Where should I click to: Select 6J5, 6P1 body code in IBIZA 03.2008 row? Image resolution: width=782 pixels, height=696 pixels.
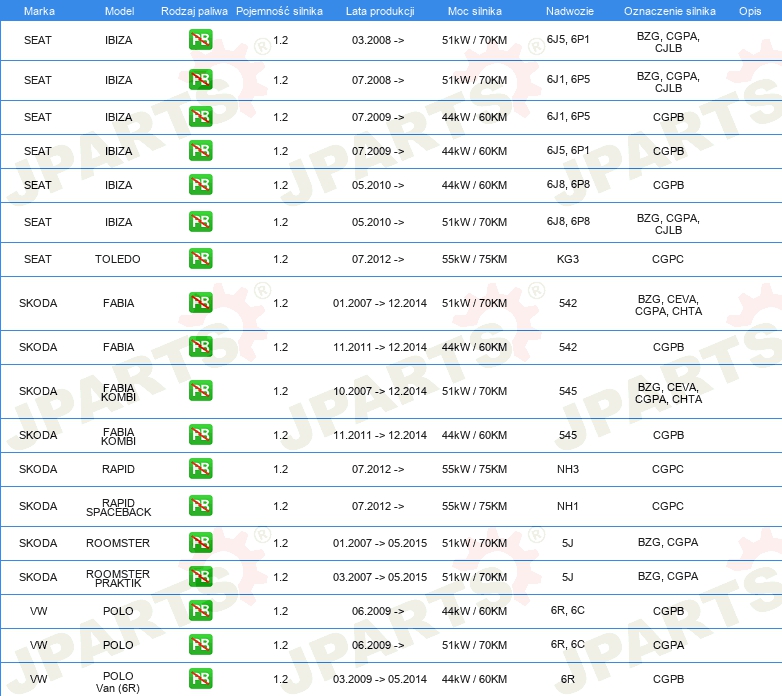click(x=568, y=39)
